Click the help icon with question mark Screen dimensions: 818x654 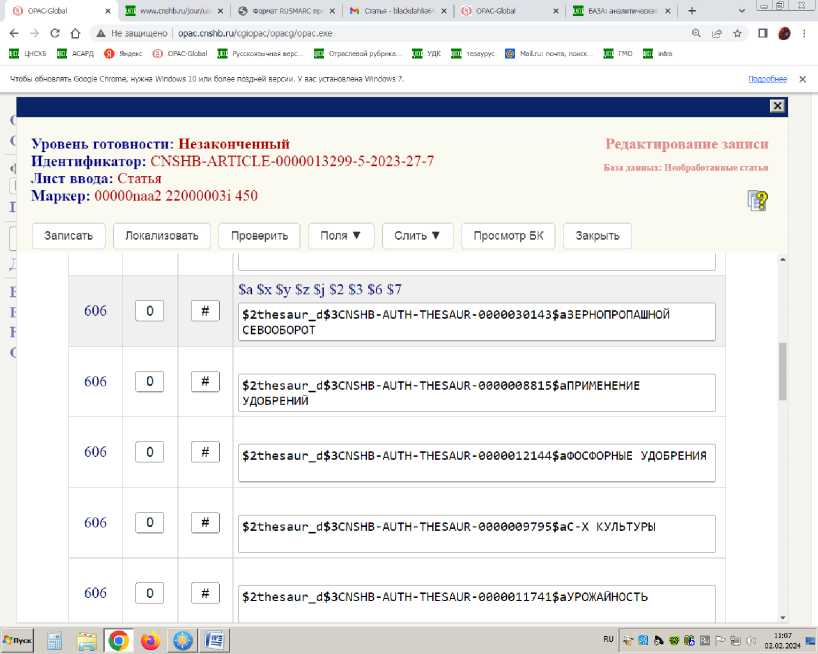[757, 200]
